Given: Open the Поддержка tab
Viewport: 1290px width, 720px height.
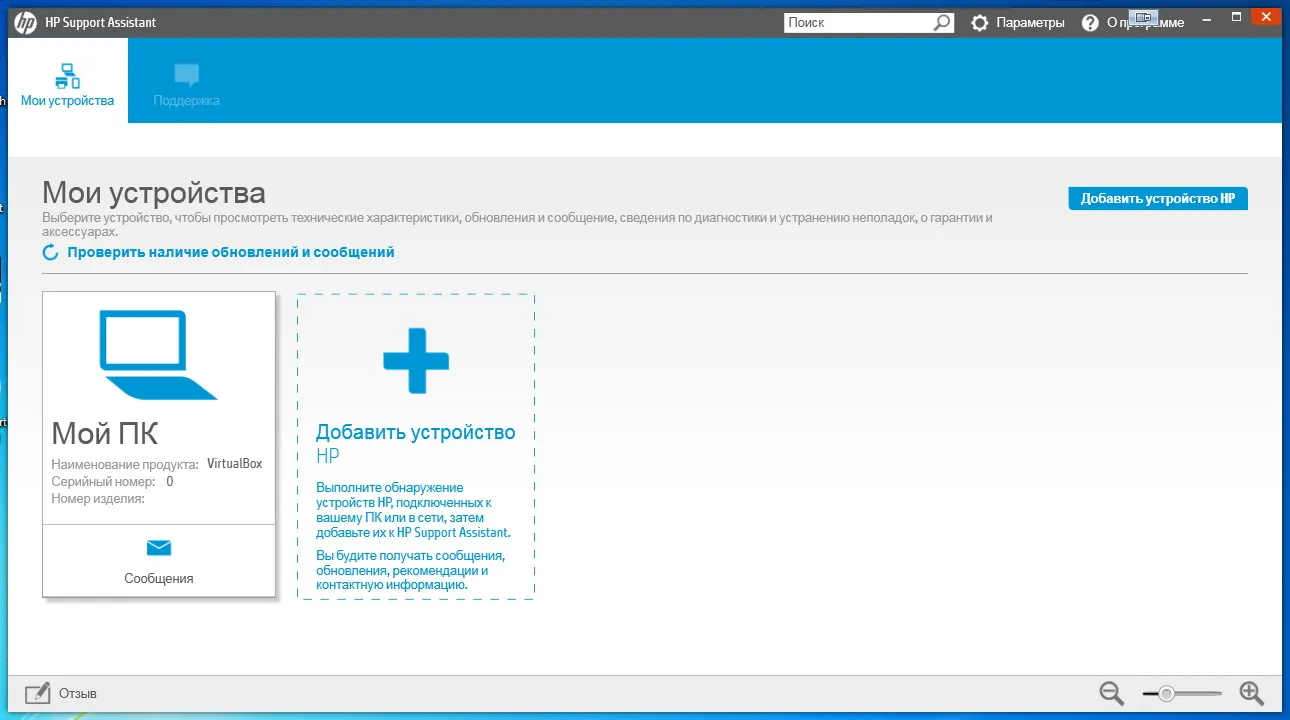Looking at the screenshot, I should pyautogui.click(x=186, y=81).
